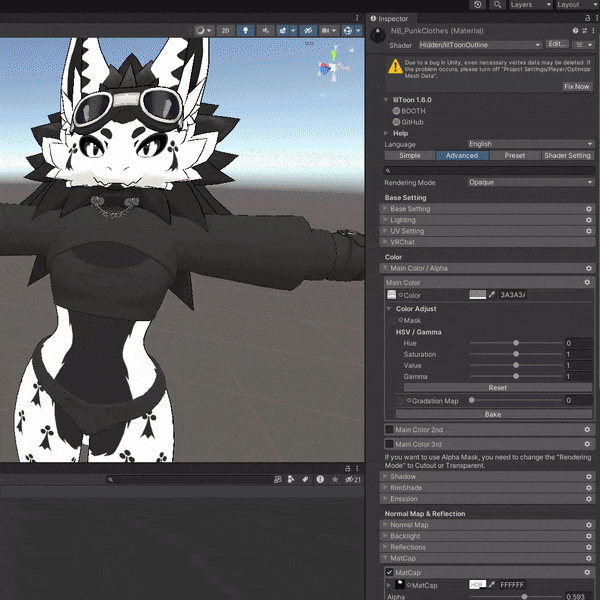The width and height of the screenshot is (600, 600).
Task: Open material help question-mark icon
Action: tap(575, 31)
